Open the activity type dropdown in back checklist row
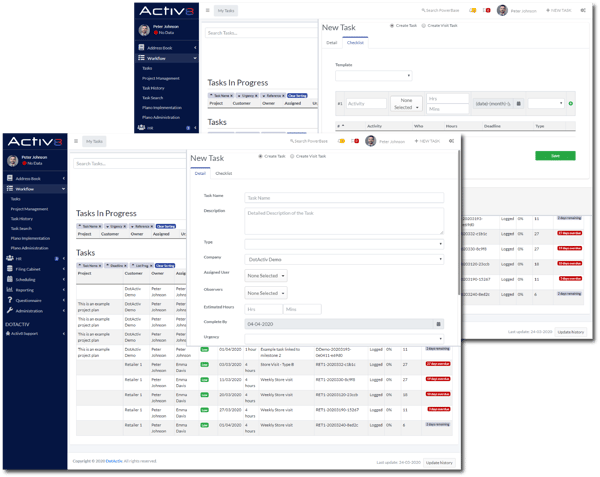600x477 pixels. tap(546, 103)
